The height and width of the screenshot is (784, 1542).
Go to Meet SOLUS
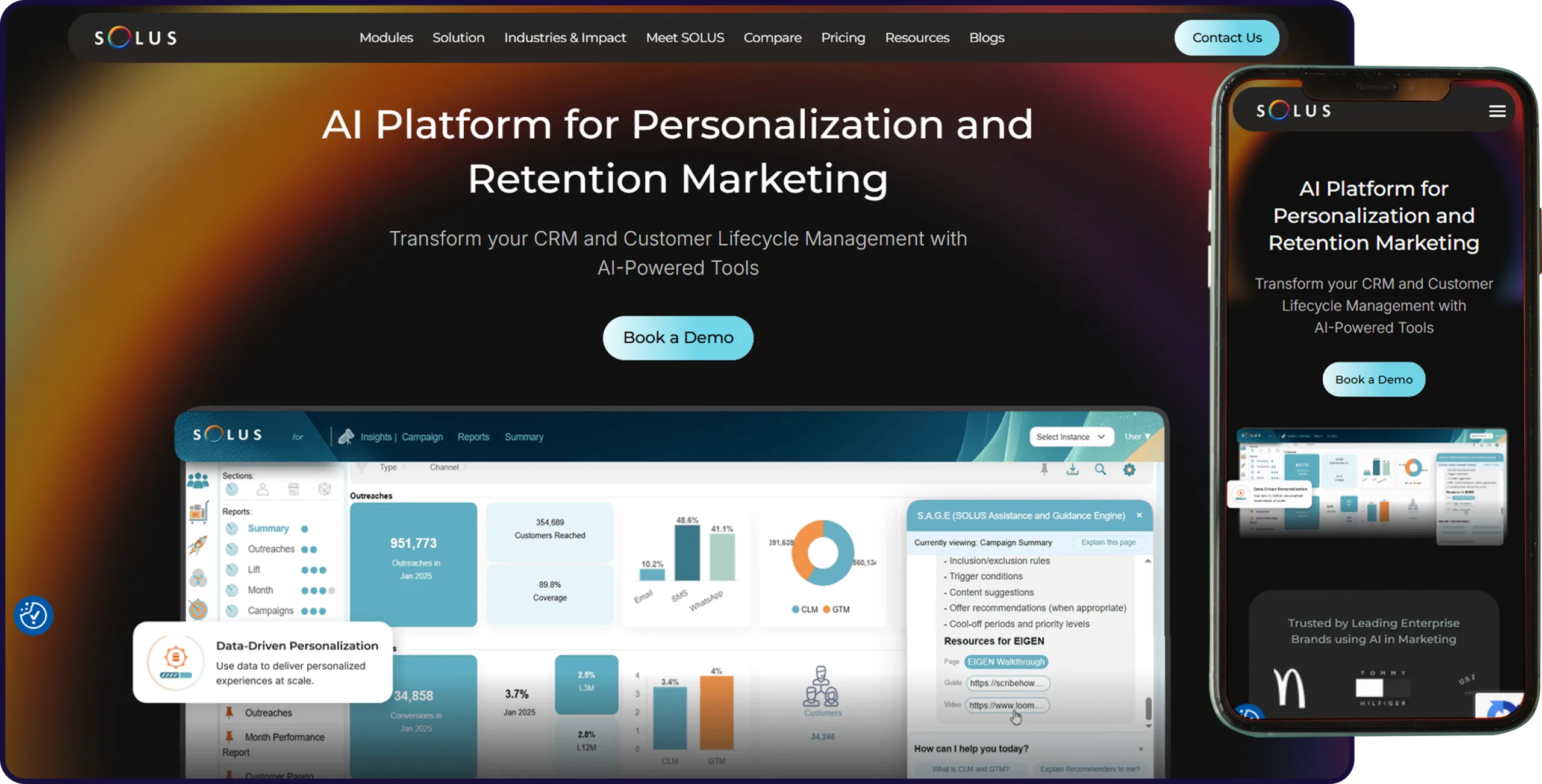tap(685, 37)
